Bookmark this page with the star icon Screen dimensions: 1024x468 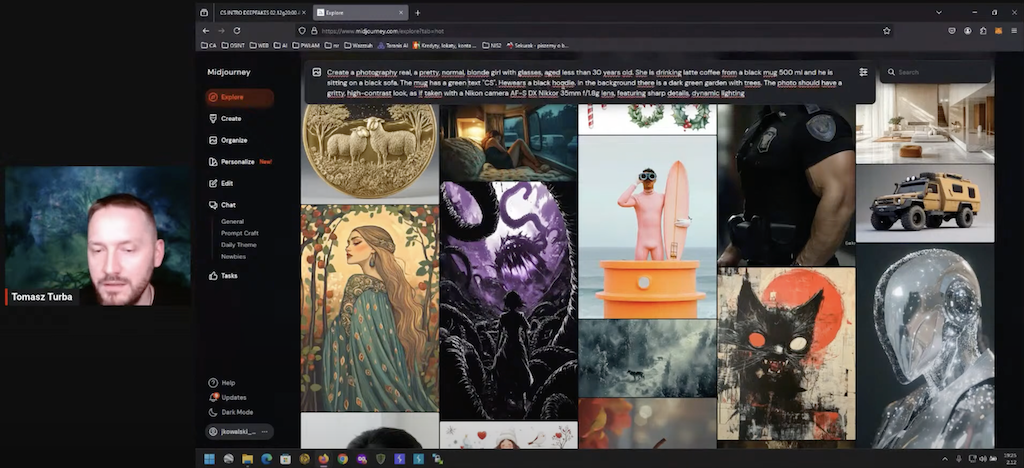coord(886,31)
